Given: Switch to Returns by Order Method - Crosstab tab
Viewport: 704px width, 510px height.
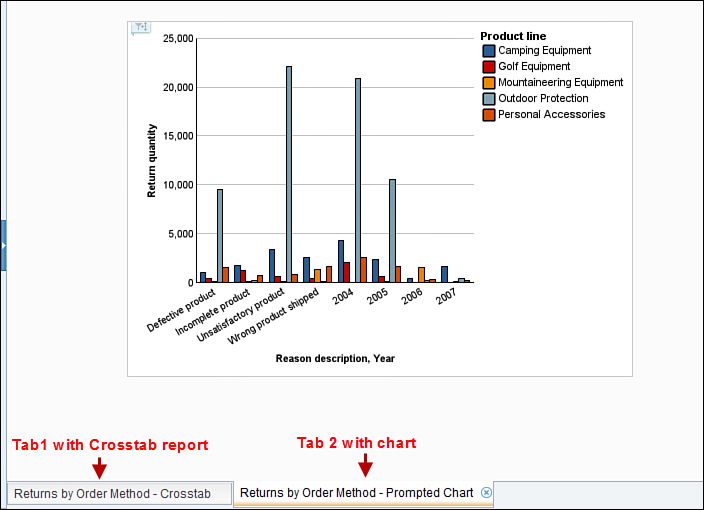Looking at the screenshot, I should [x=120, y=494].
